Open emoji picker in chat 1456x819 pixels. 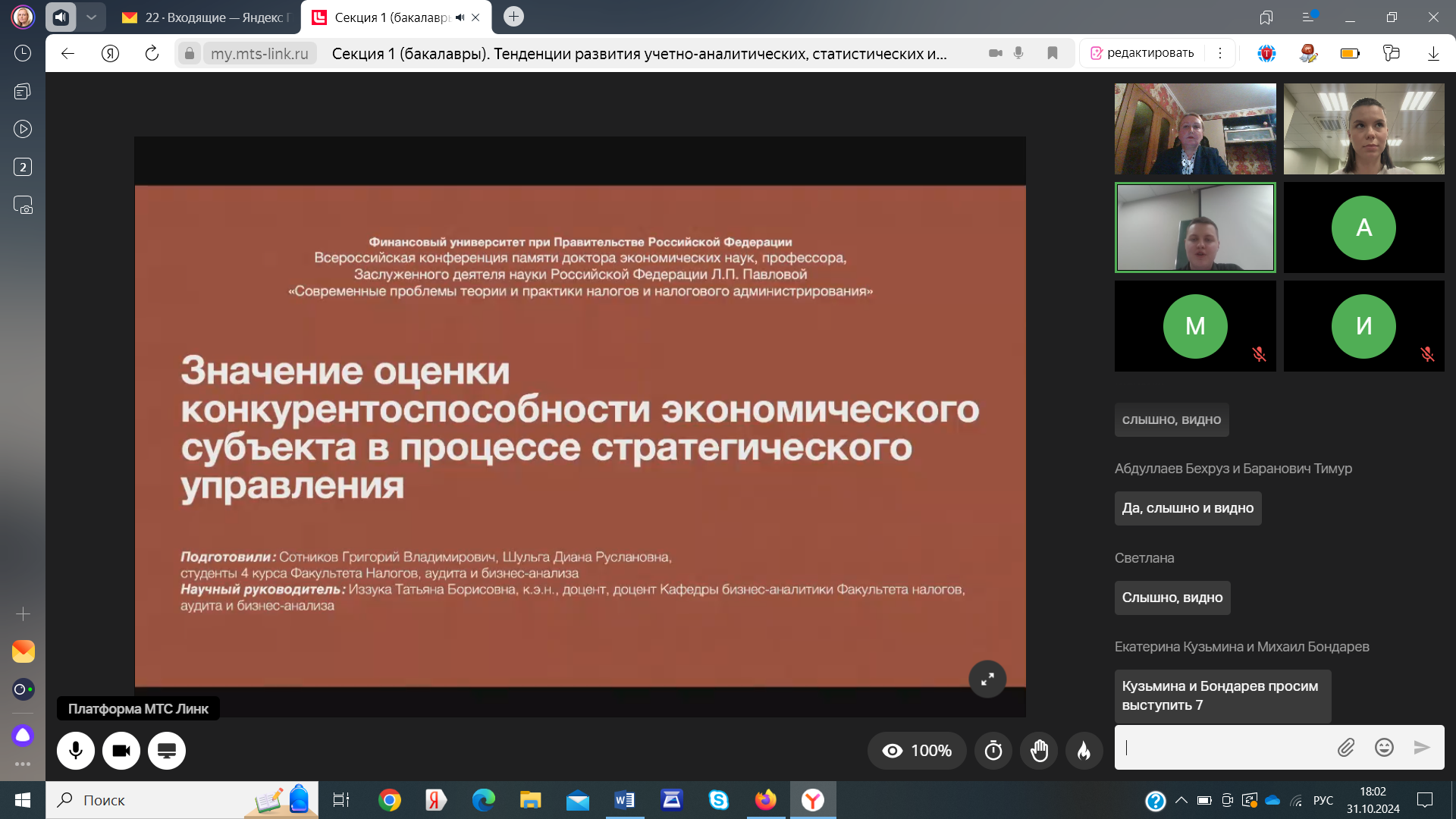coord(1384,748)
